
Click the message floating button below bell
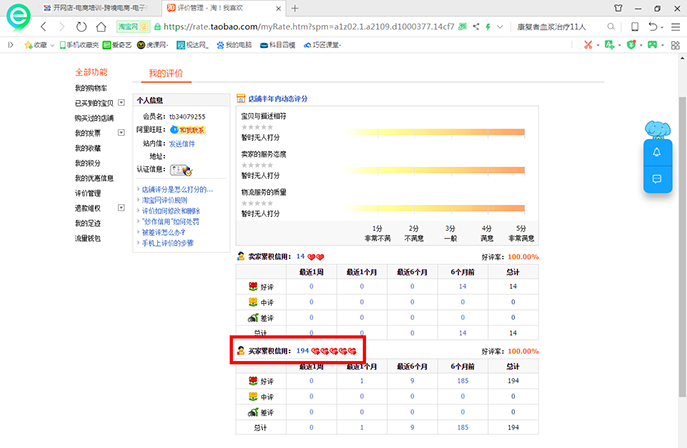click(656, 179)
